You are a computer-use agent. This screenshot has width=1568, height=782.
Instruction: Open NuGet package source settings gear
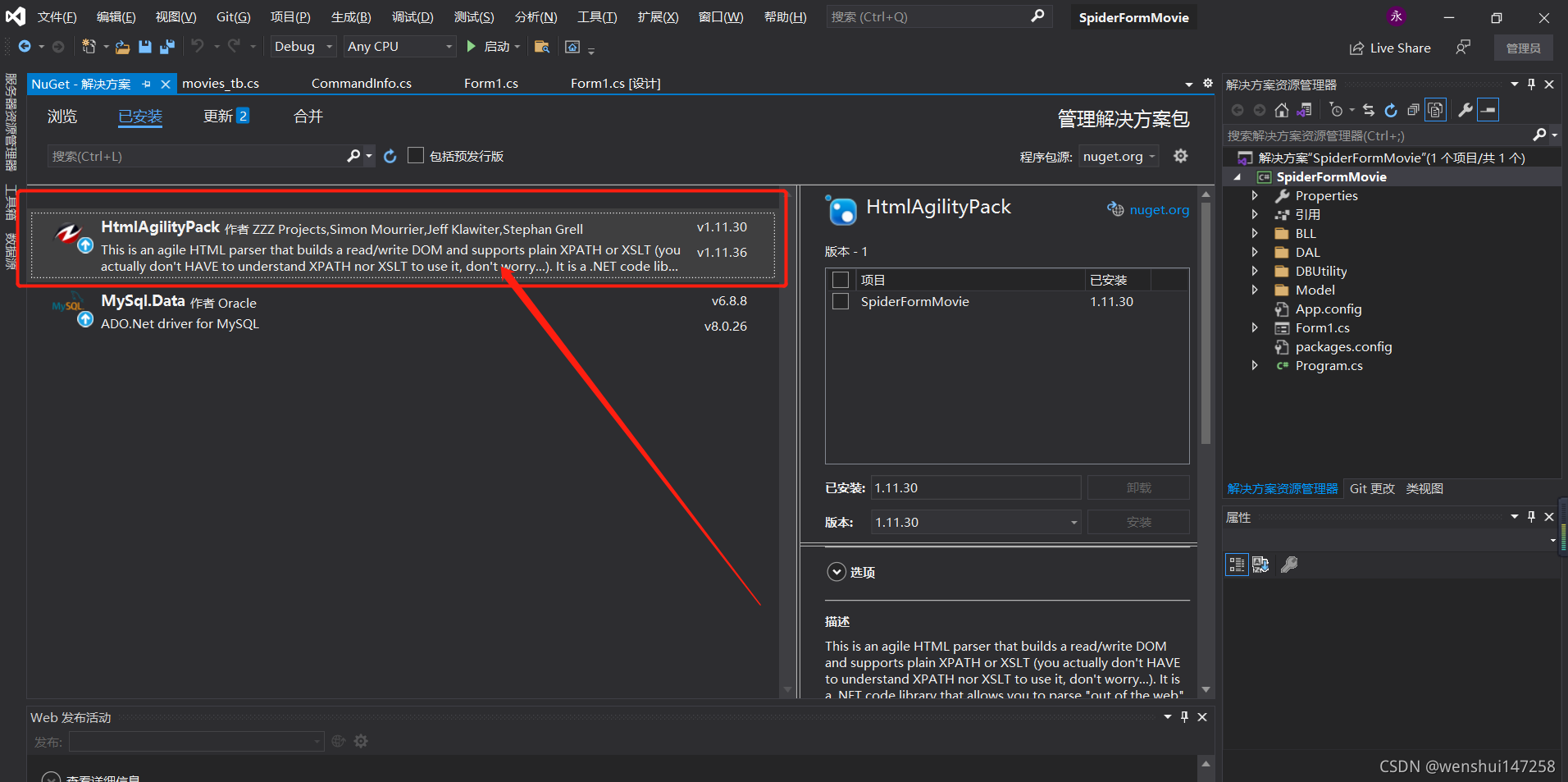tap(1181, 156)
